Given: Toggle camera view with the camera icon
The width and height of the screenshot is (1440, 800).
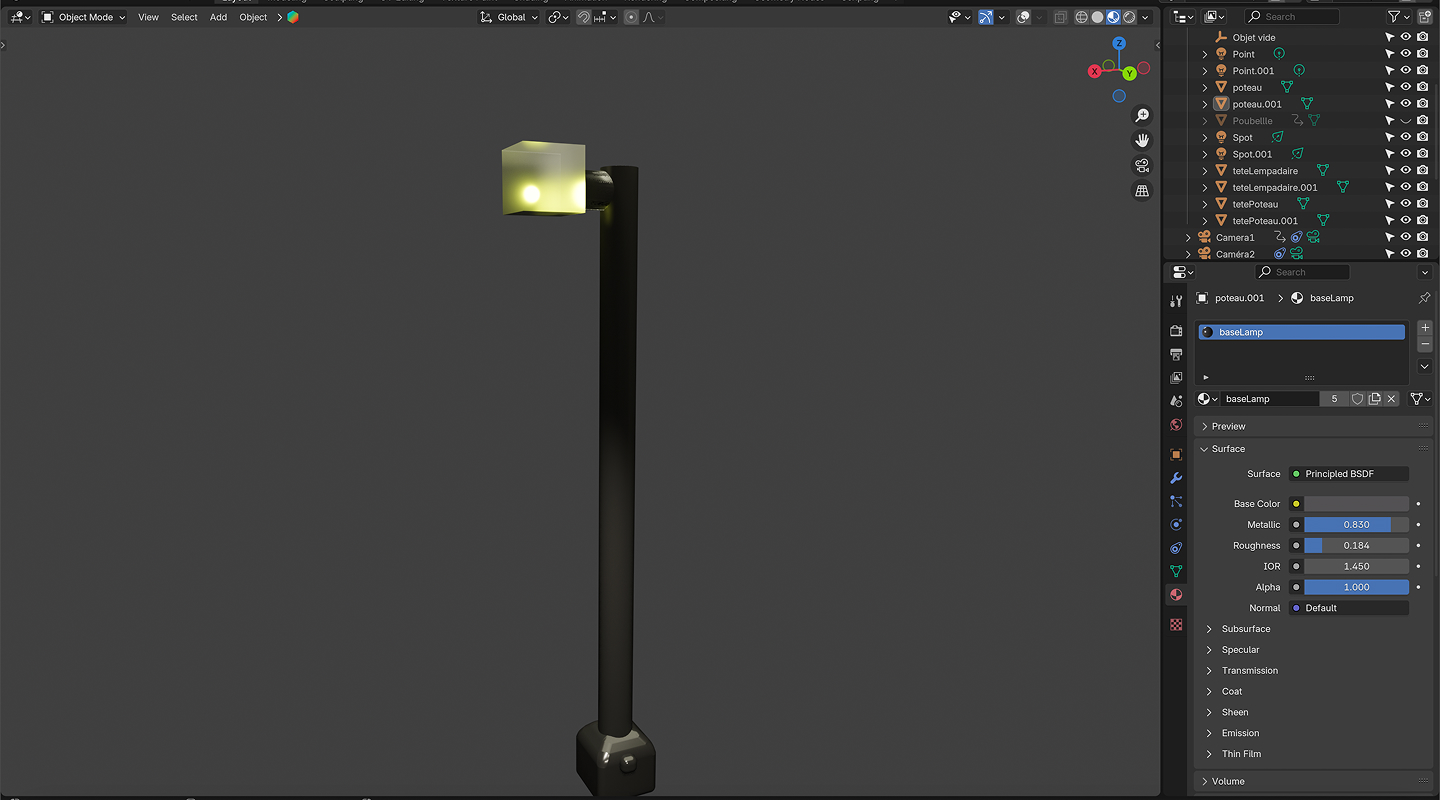Looking at the screenshot, I should click(x=1142, y=166).
